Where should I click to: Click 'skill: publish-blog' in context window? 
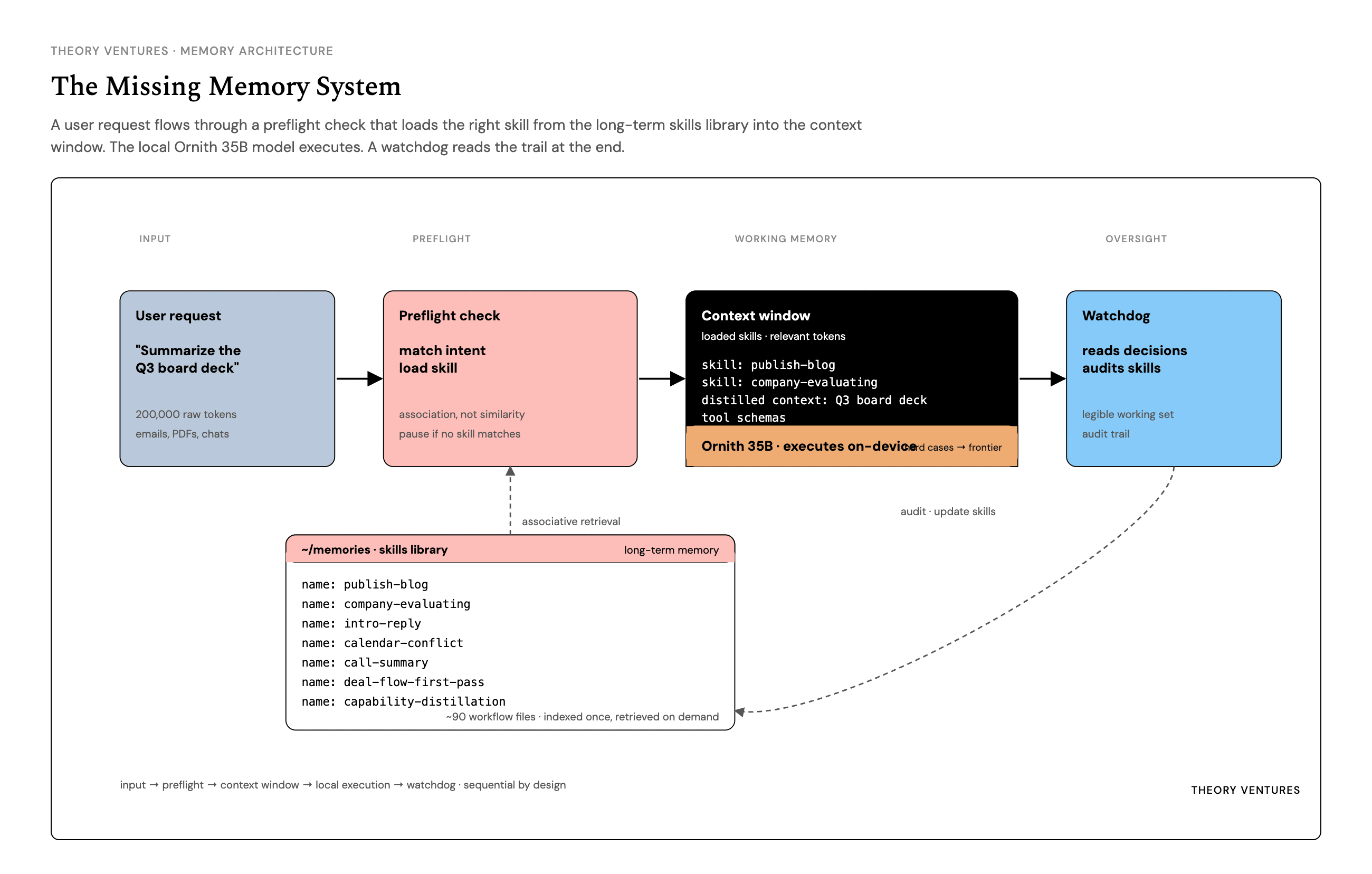tap(768, 365)
